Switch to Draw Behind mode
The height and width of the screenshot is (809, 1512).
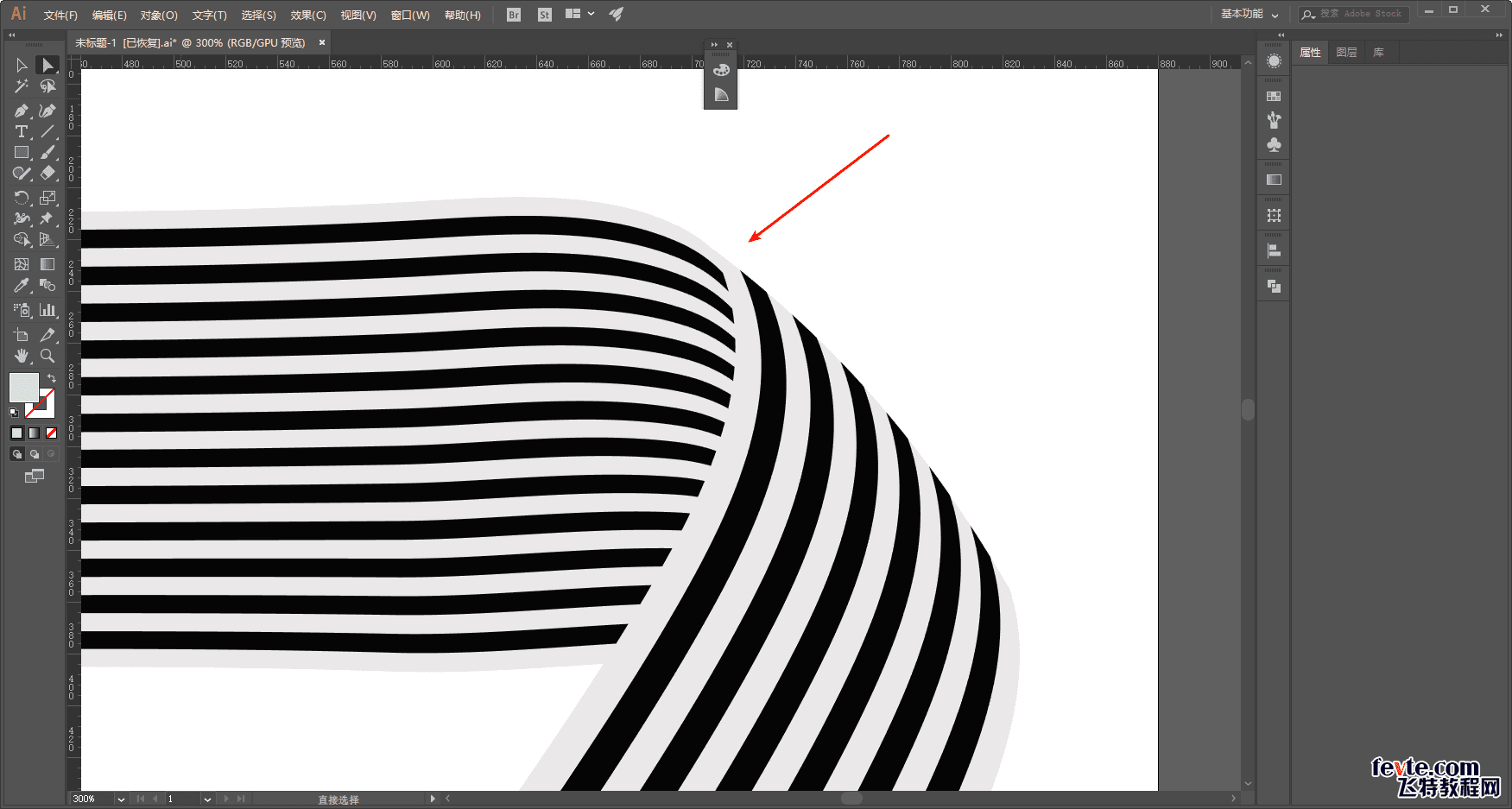[35, 454]
